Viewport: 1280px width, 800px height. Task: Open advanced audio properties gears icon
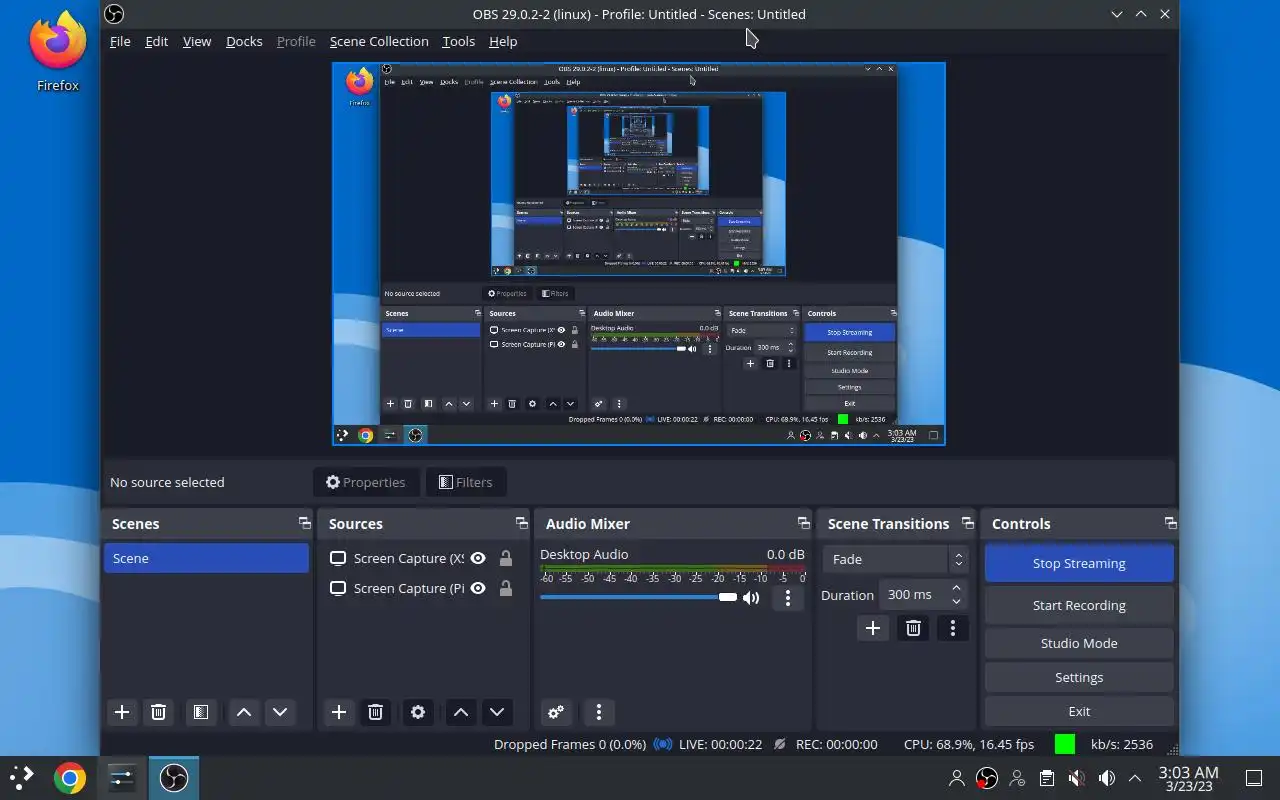point(556,712)
